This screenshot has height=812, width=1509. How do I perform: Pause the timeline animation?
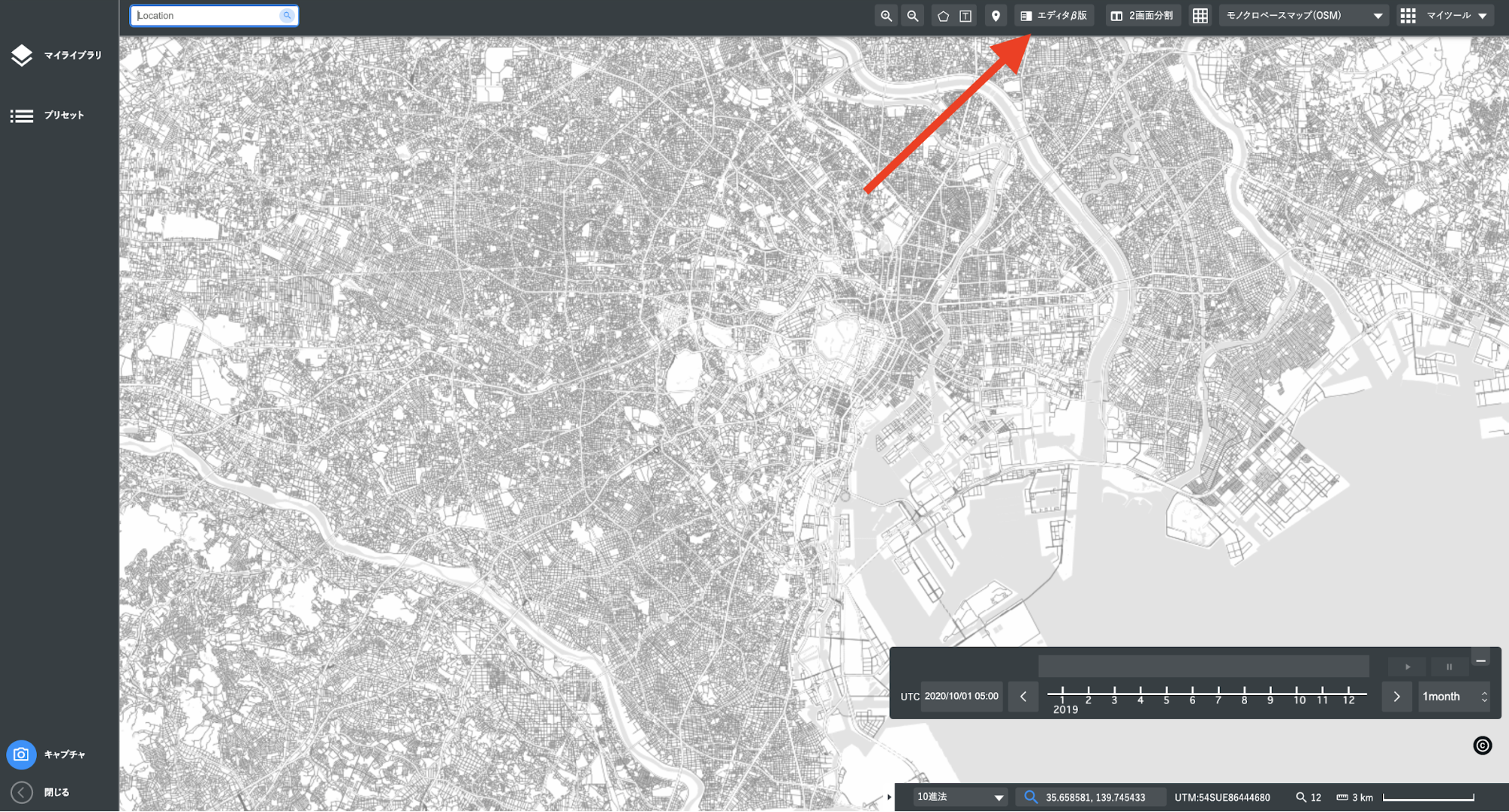tap(1449, 667)
